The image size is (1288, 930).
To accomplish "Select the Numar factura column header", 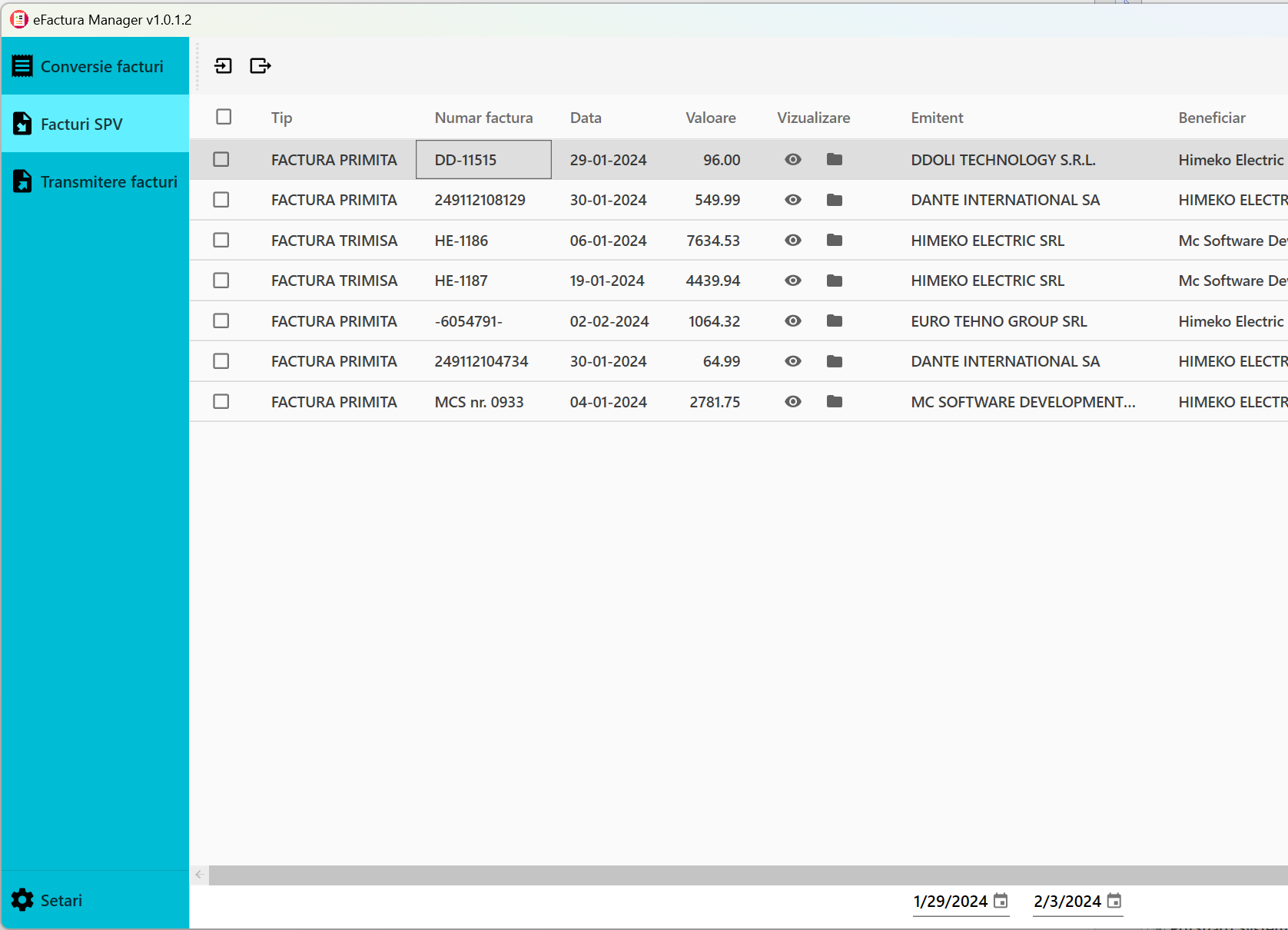I will (x=483, y=117).
